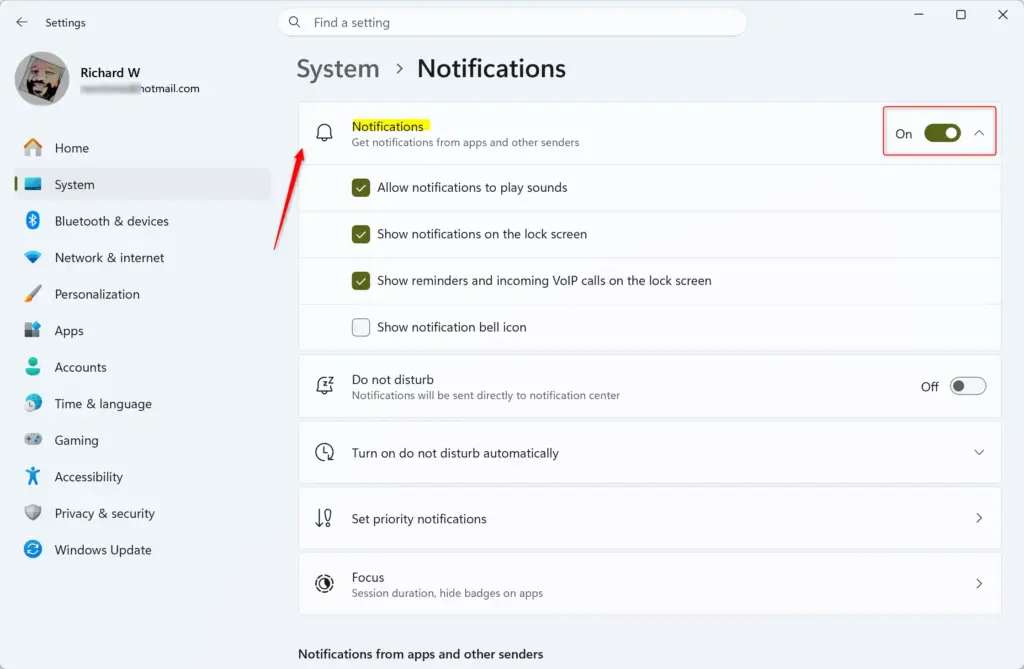
Task: Click the back arrow in Settings
Action: (x=22, y=22)
